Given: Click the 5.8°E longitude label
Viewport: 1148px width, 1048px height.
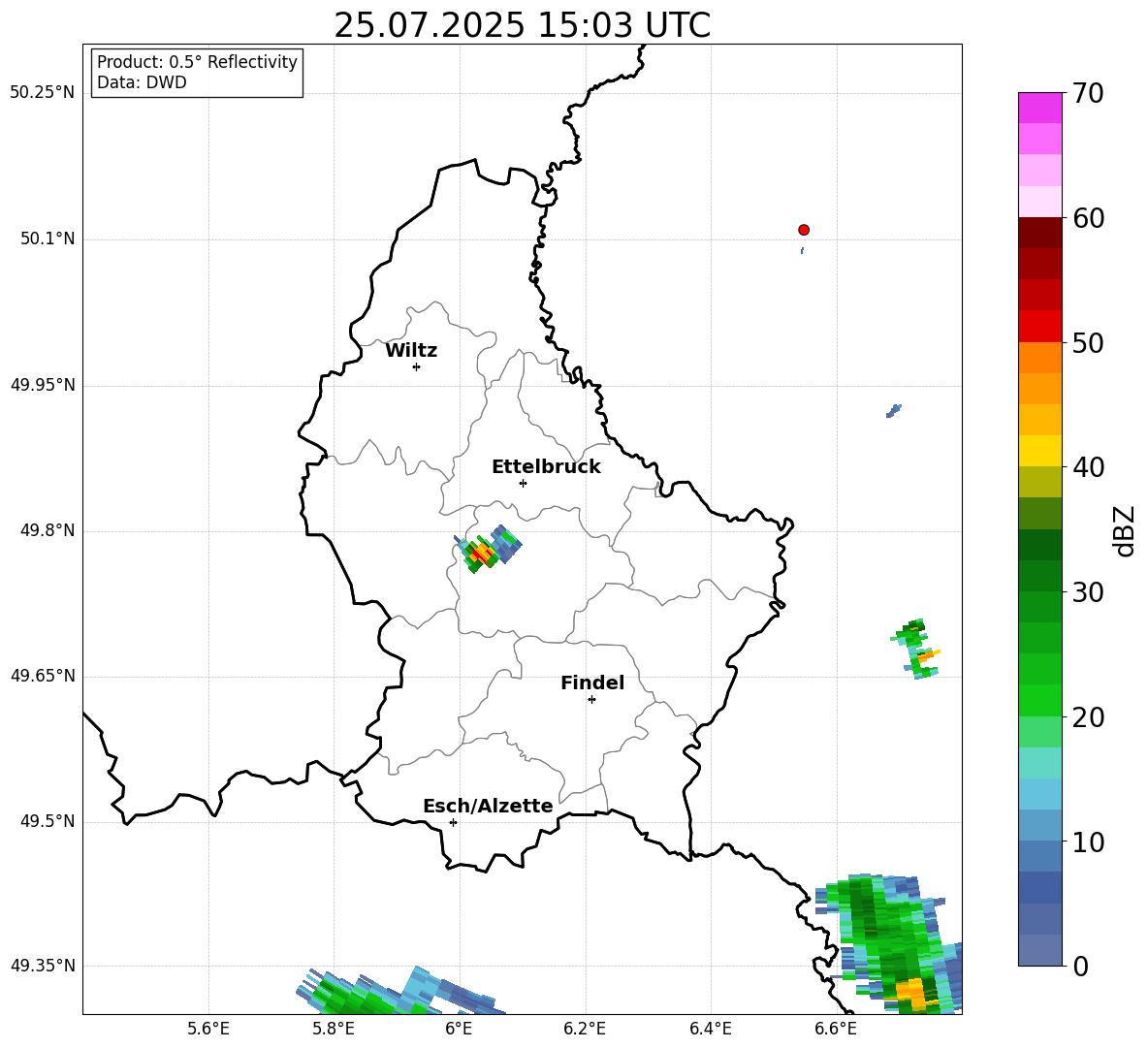Looking at the screenshot, I should point(334,1029).
